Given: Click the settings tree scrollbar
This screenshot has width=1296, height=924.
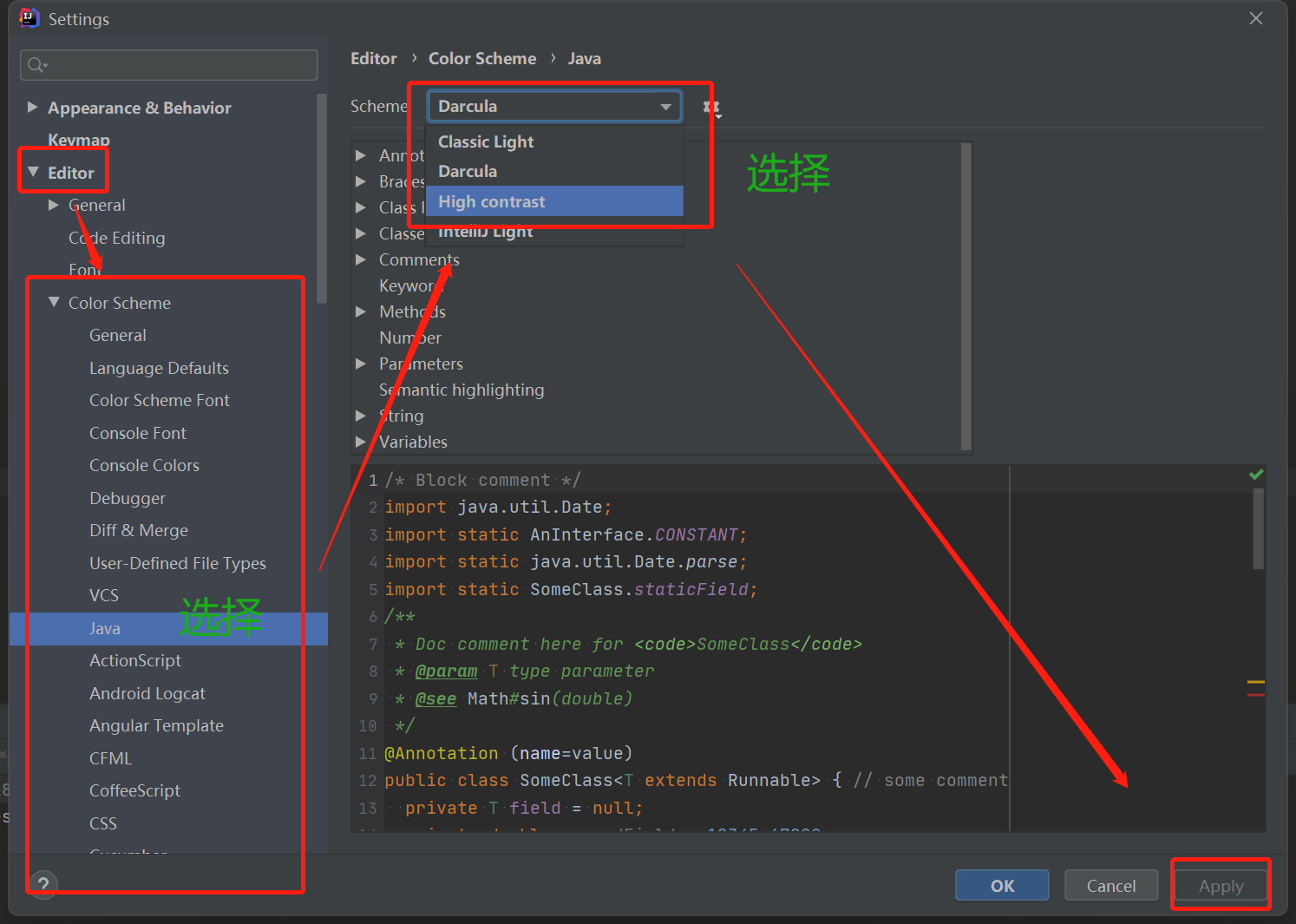Looking at the screenshot, I should (322, 198).
